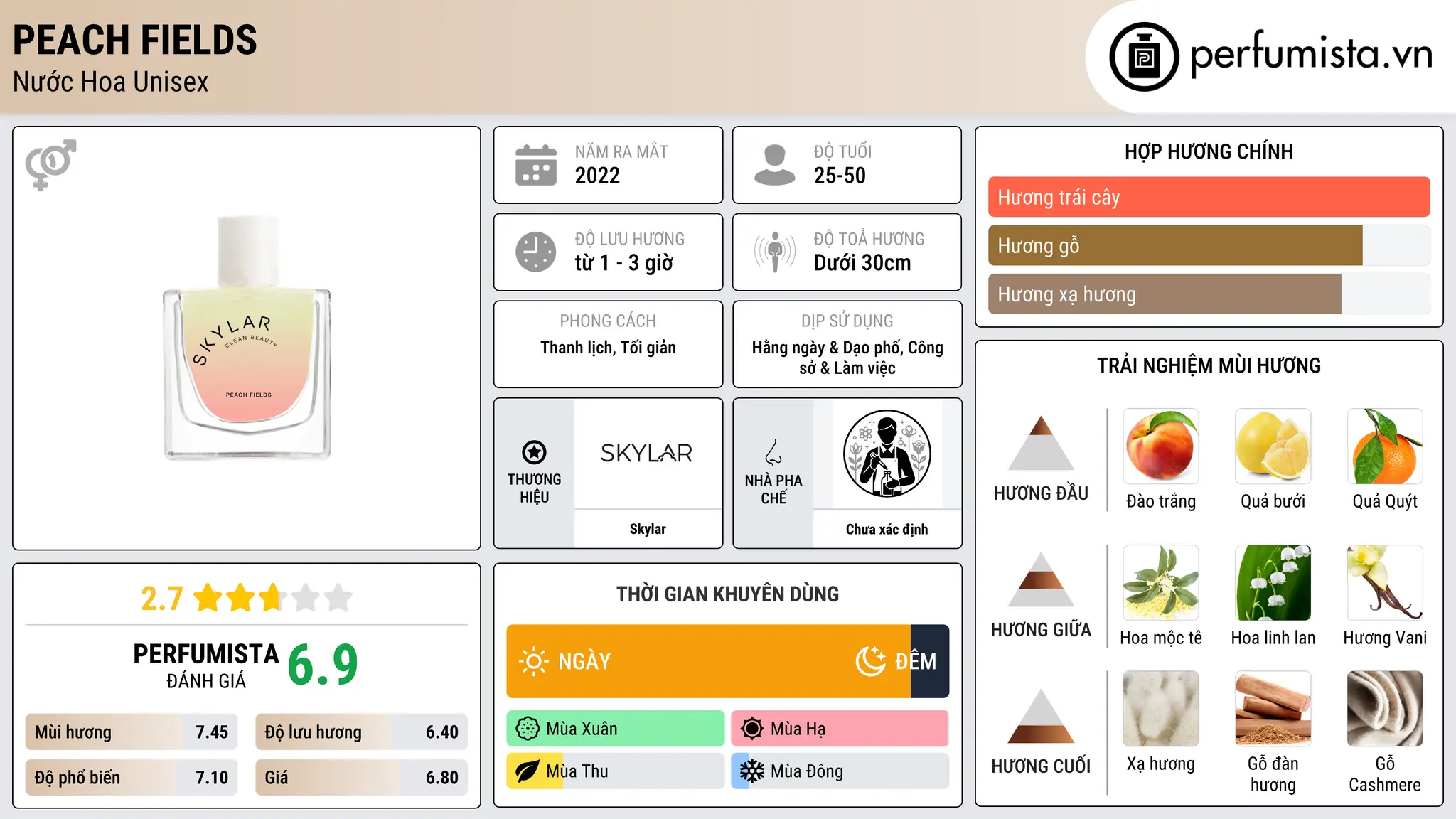The height and width of the screenshot is (819, 1456).
Task: Click the Hương xạ hương accord bar
Action: coord(1209,294)
